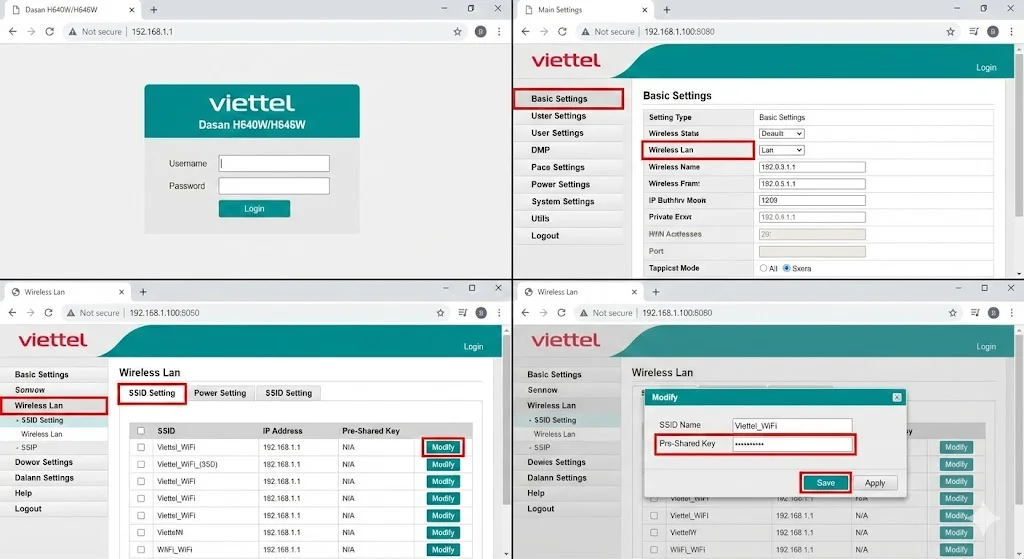Screen dimensions: 1024x559
Task: Open the profile avatar in the Main Settings window
Action: point(993,31)
